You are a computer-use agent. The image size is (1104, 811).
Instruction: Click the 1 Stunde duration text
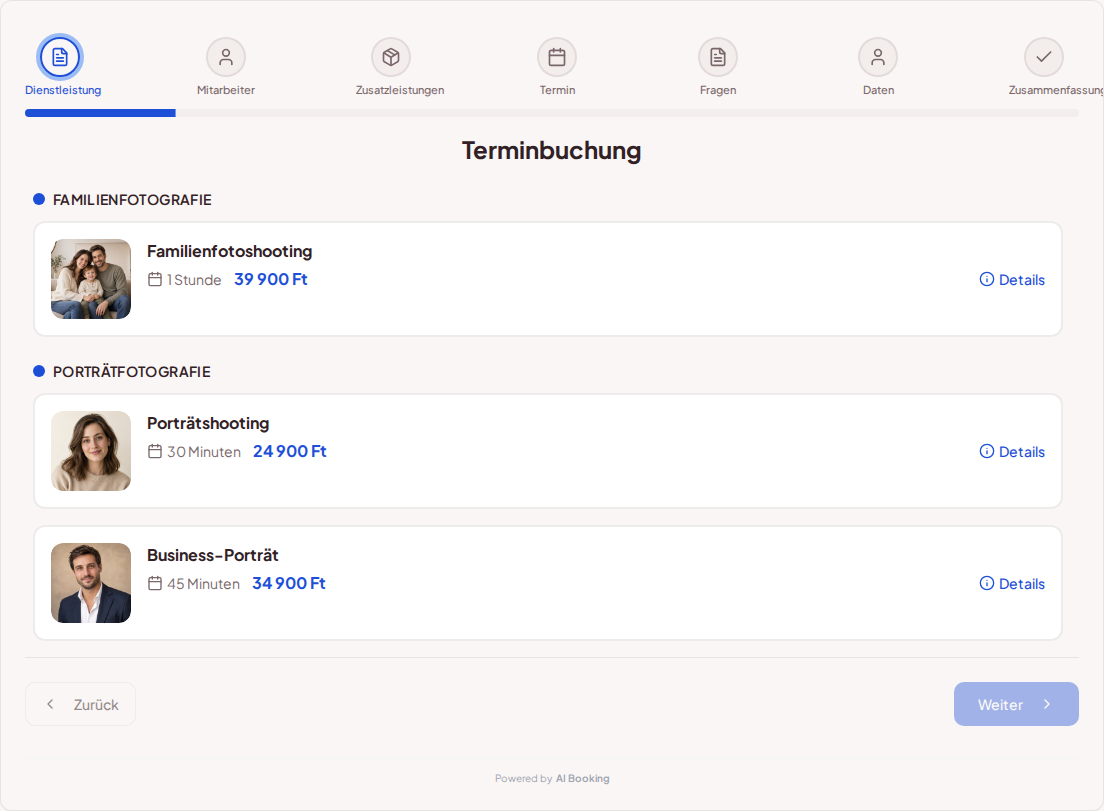[x=194, y=280]
